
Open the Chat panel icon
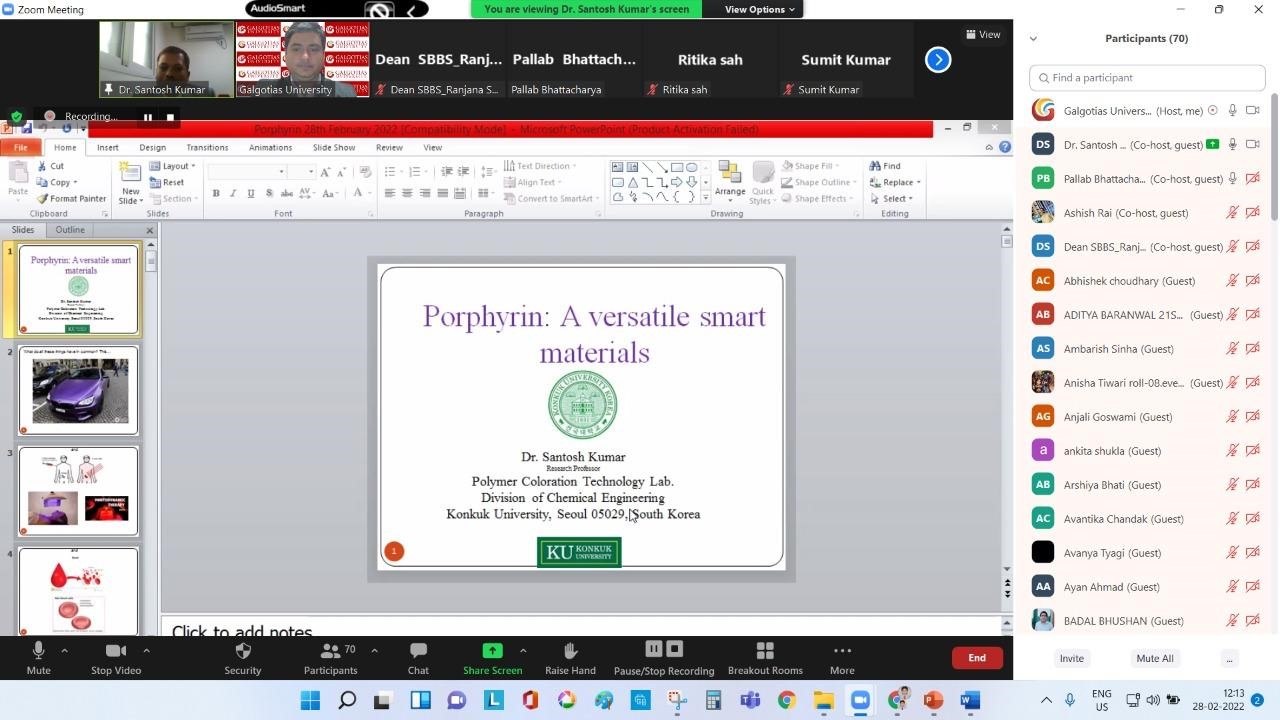(418, 651)
